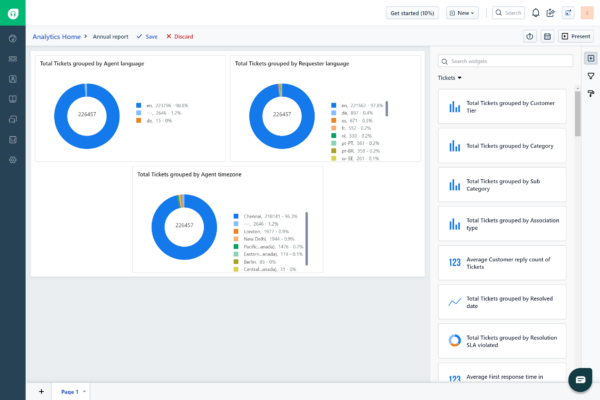Add a new page with plus icon
The image size is (600, 400).
[x=41, y=392]
